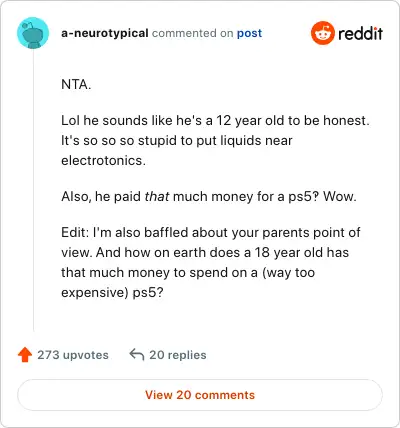Click the "commented on" text
This screenshot has width=400, height=428.
coord(192,33)
